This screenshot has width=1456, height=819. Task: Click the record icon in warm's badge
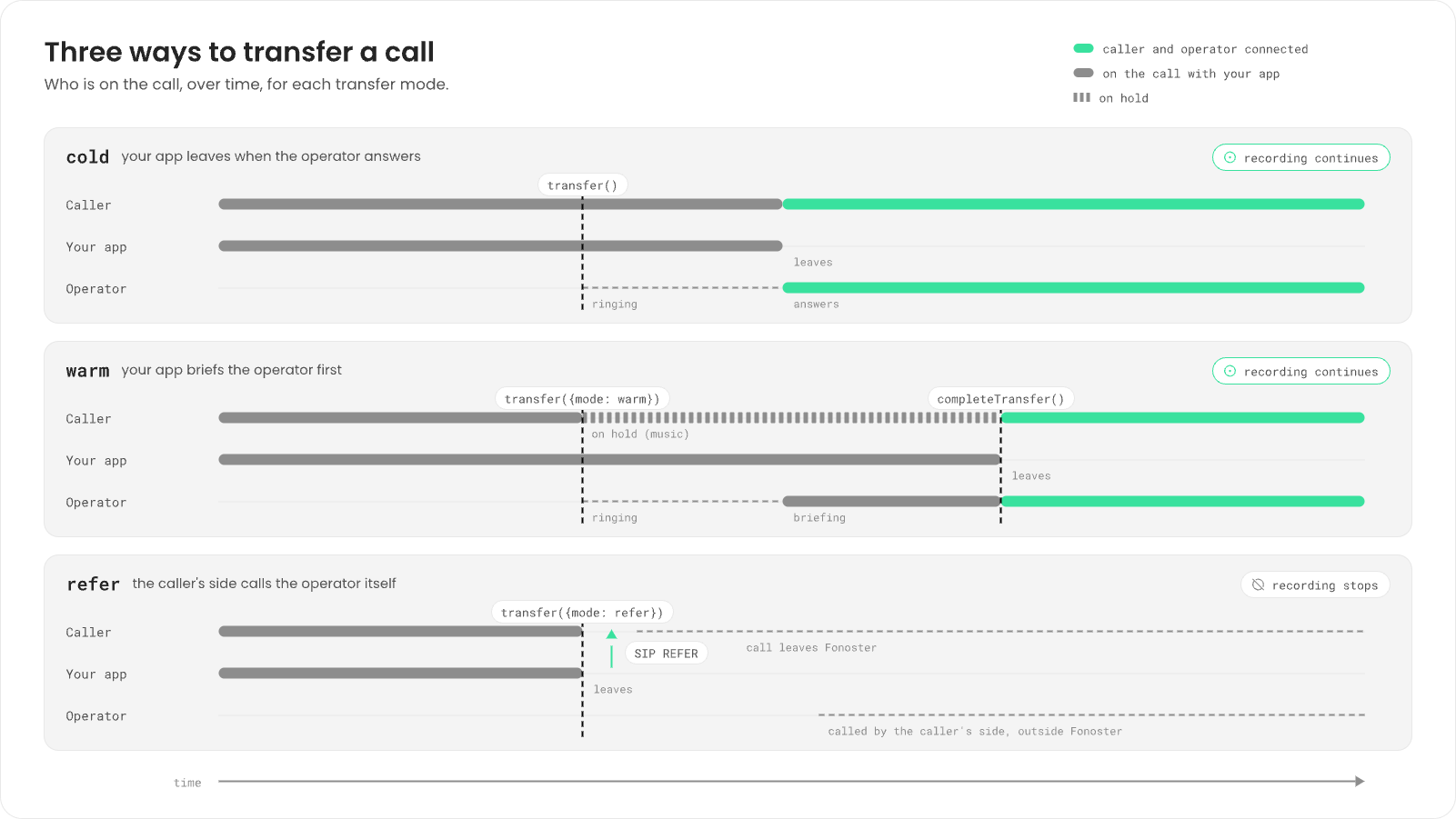click(x=1230, y=371)
